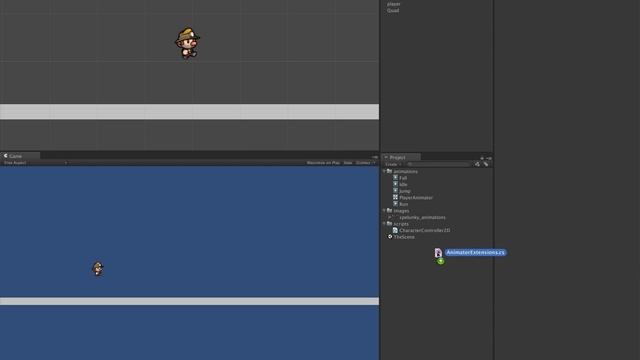Viewport: 640px width, 360px height.
Task: Click the dragged AnimatorExtensions.cs file icon
Action: tap(438, 253)
